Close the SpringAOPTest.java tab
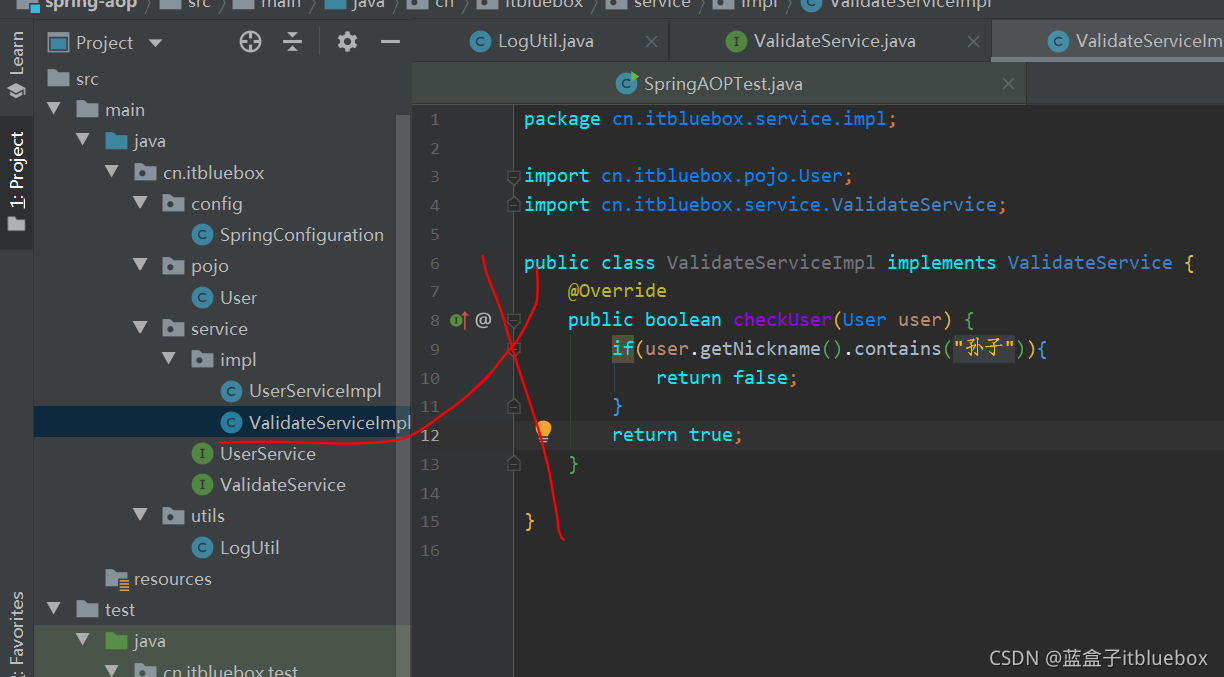Screen dimensions: 1224x677 tap(1008, 84)
